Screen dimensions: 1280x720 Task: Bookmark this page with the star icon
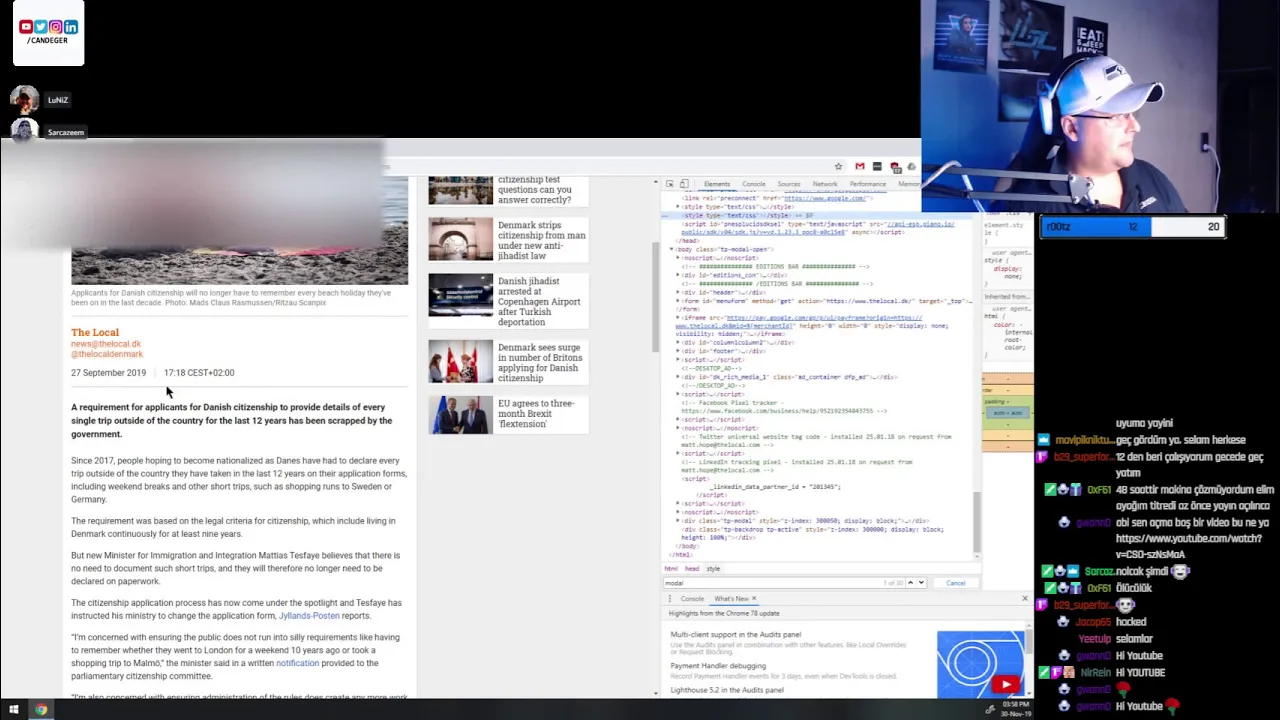pos(838,167)
